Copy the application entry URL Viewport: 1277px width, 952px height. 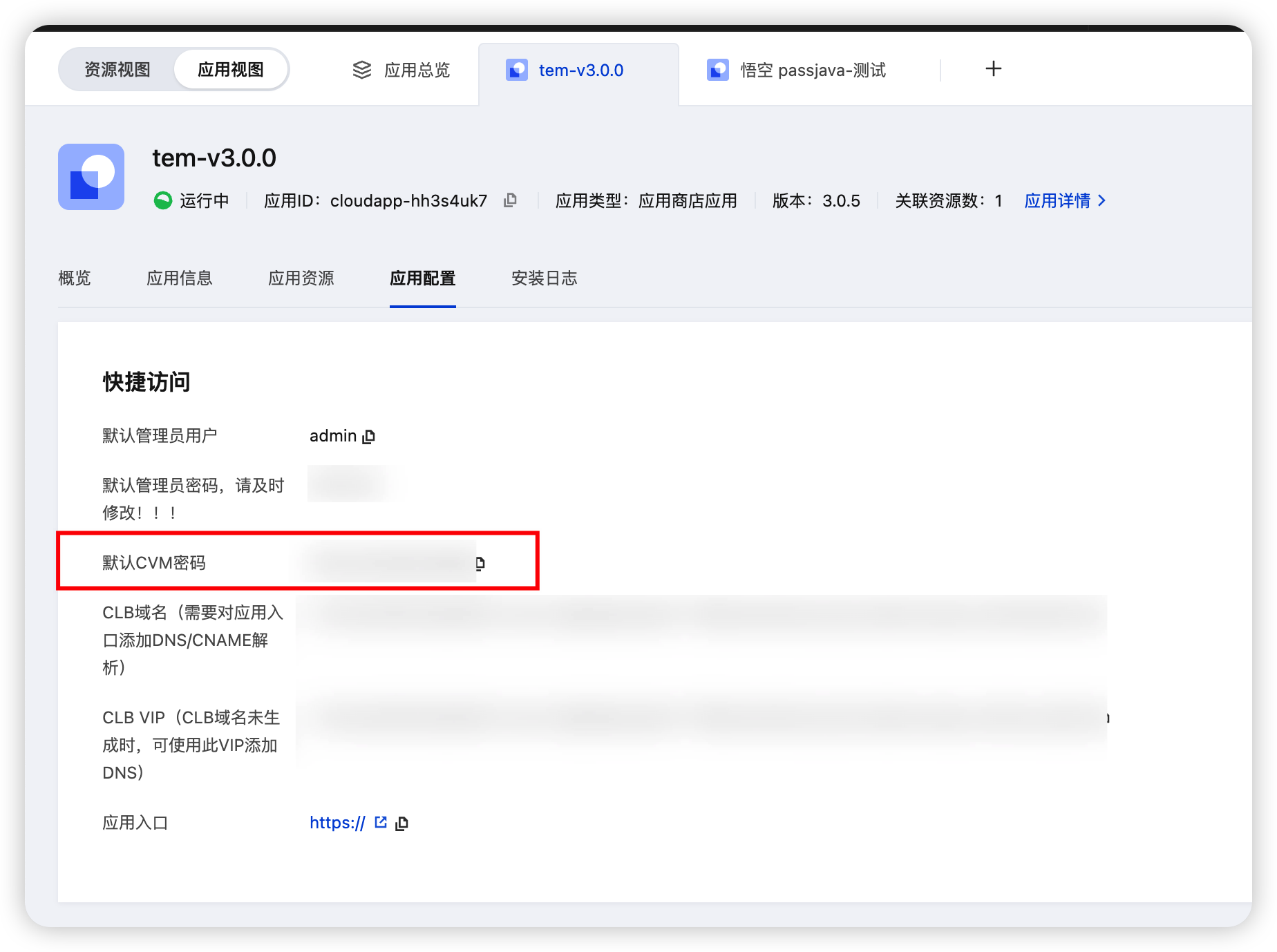[402, 824]
